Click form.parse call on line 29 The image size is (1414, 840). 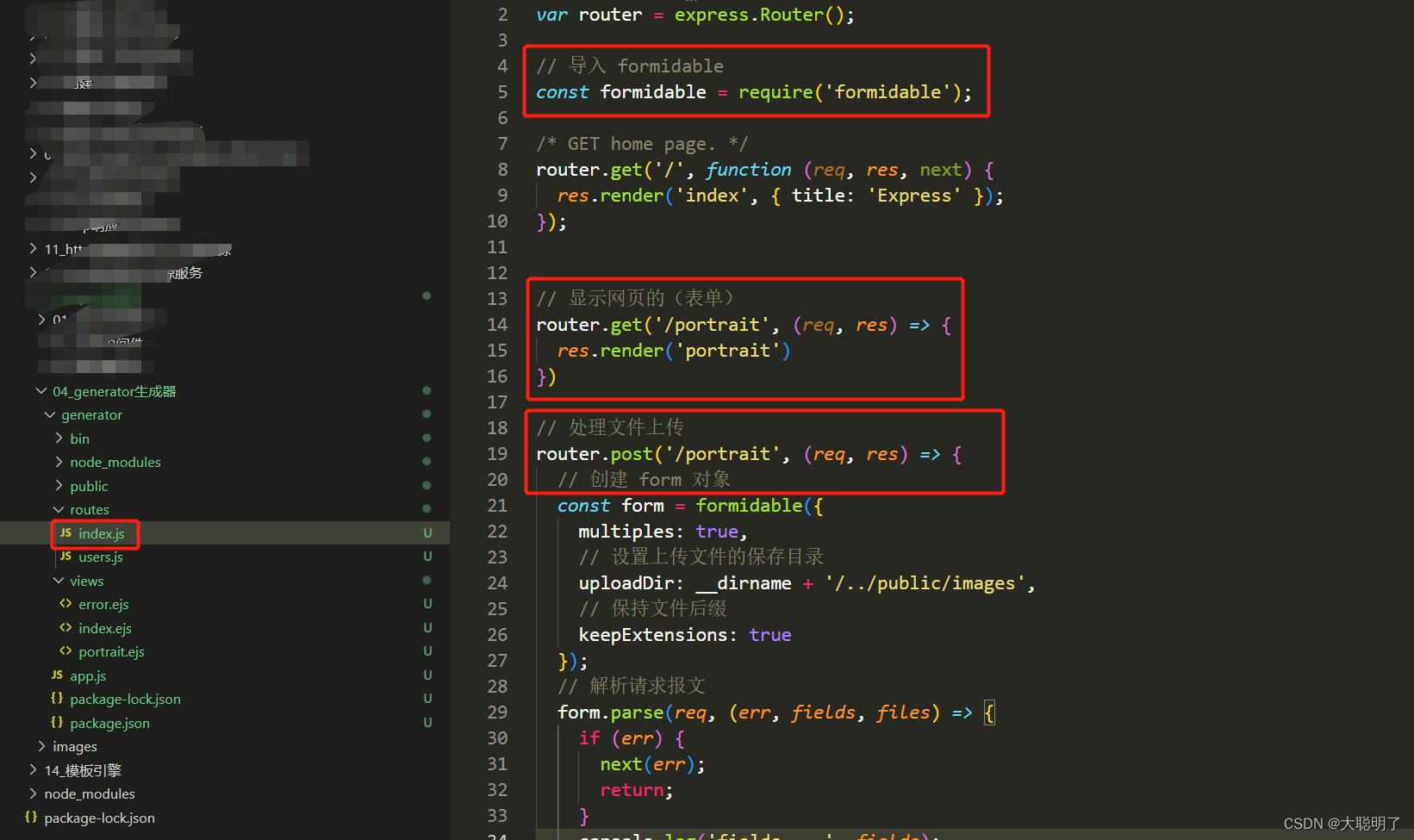[610, 712]
